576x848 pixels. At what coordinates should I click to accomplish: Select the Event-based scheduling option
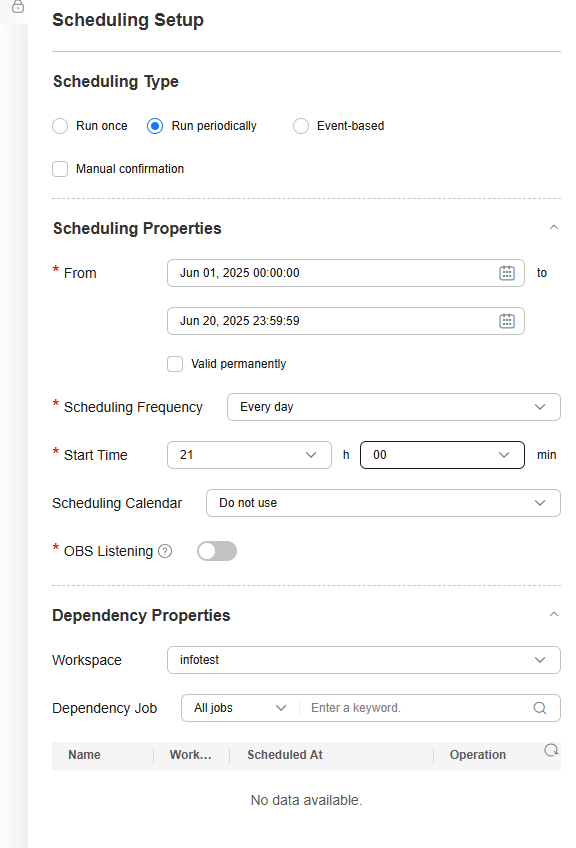[301, 126]
